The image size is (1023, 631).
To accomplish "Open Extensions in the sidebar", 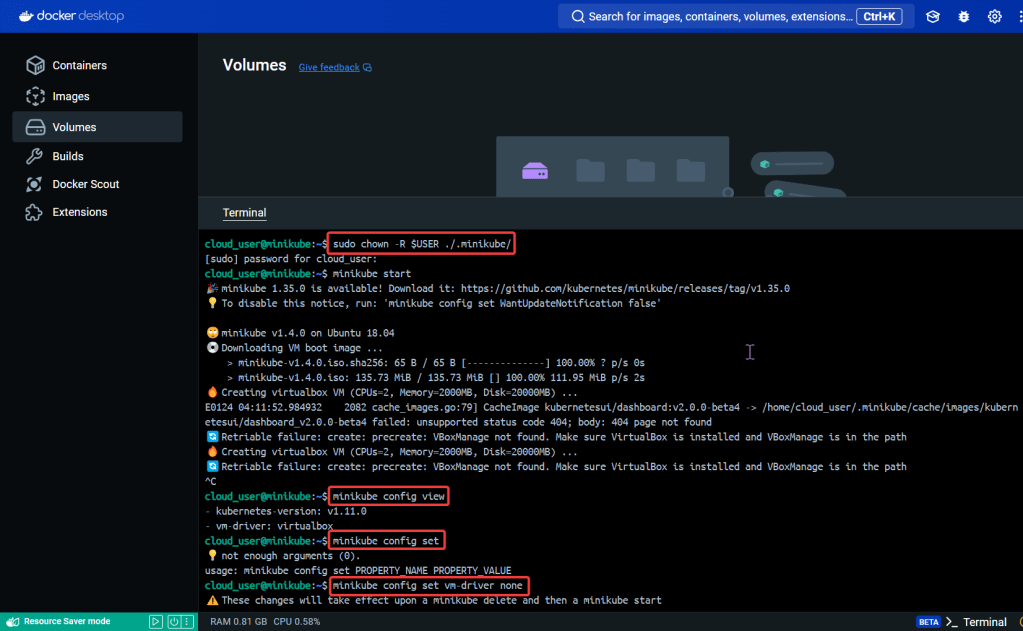I will 79,212.
